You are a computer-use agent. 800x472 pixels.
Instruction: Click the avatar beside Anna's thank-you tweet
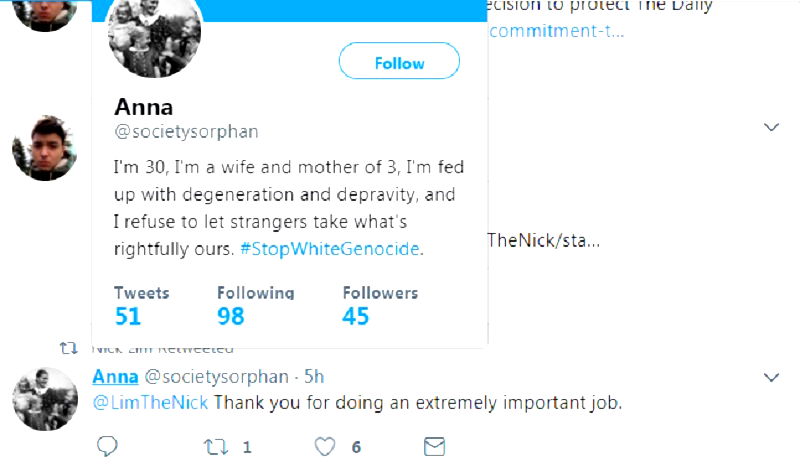(x=45, y=398)
